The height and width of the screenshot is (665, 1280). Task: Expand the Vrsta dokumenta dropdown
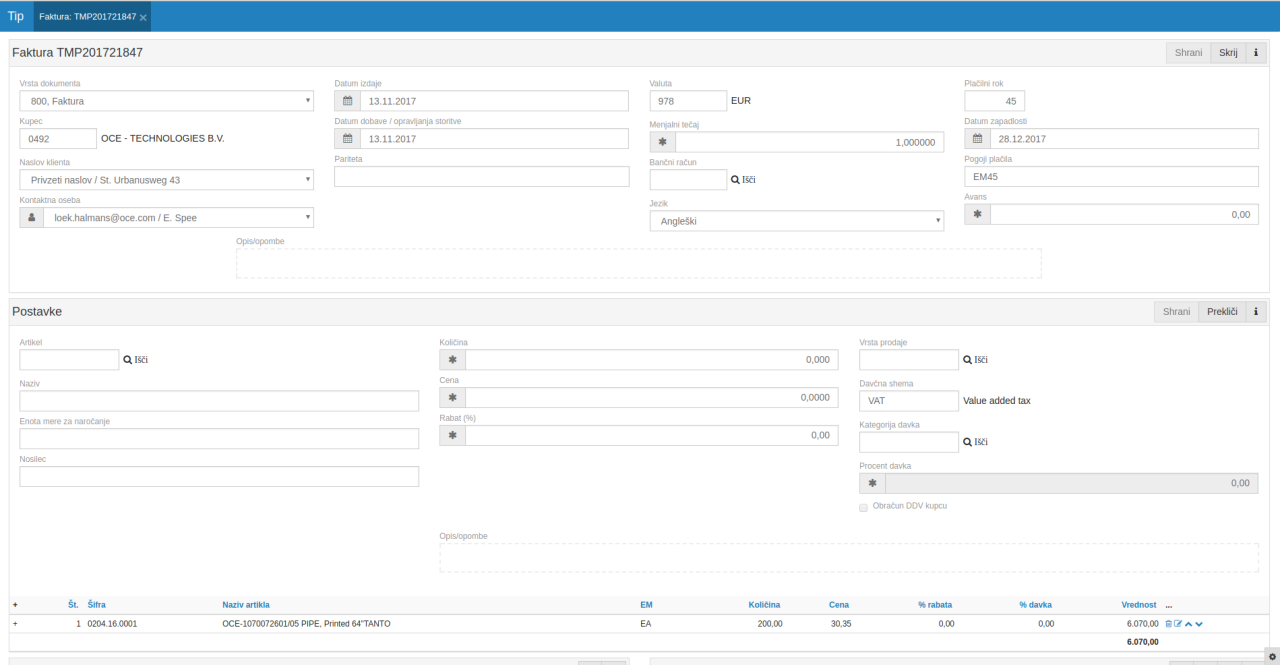[166, 101]
